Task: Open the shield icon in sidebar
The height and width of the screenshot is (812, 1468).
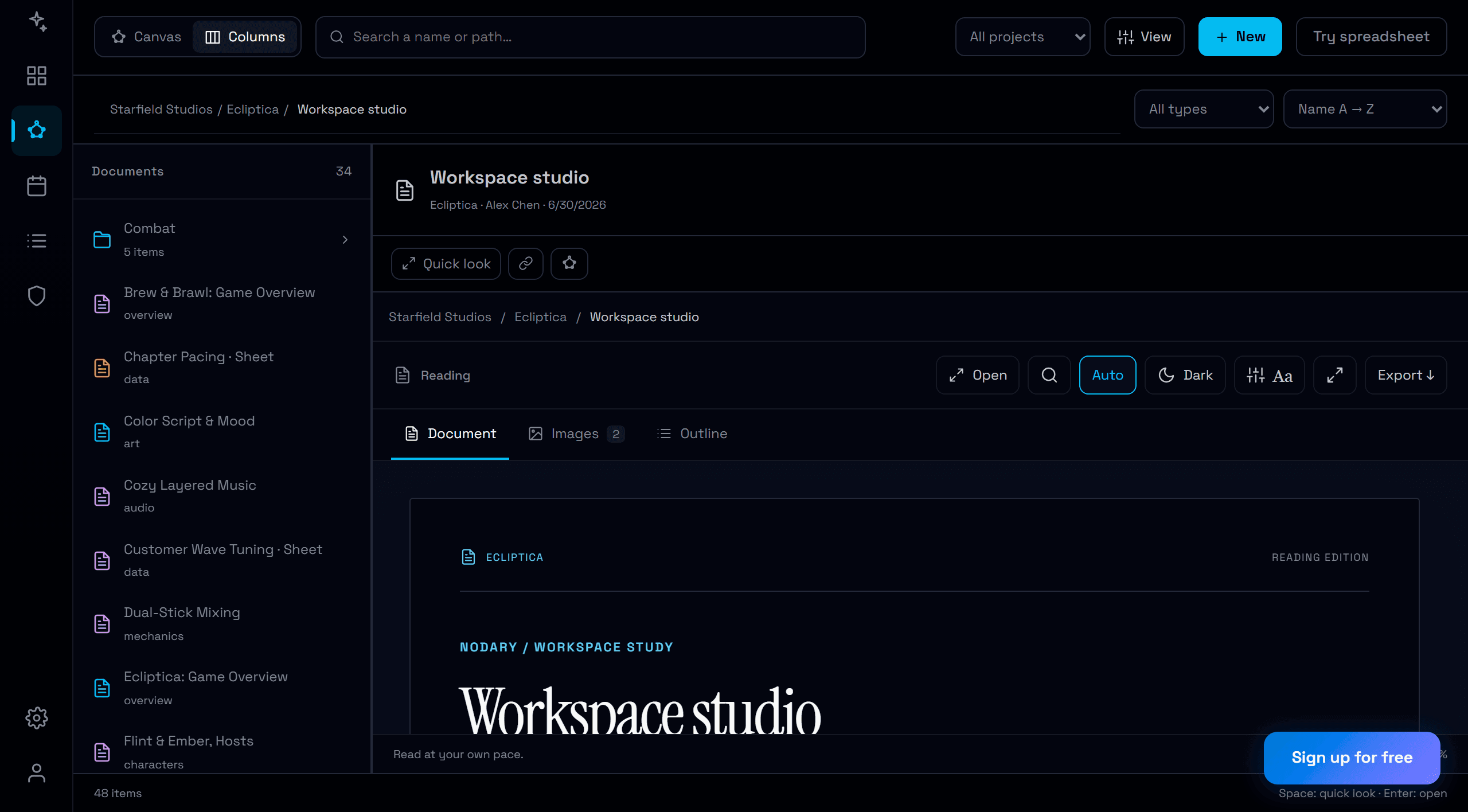Action: 37,296
